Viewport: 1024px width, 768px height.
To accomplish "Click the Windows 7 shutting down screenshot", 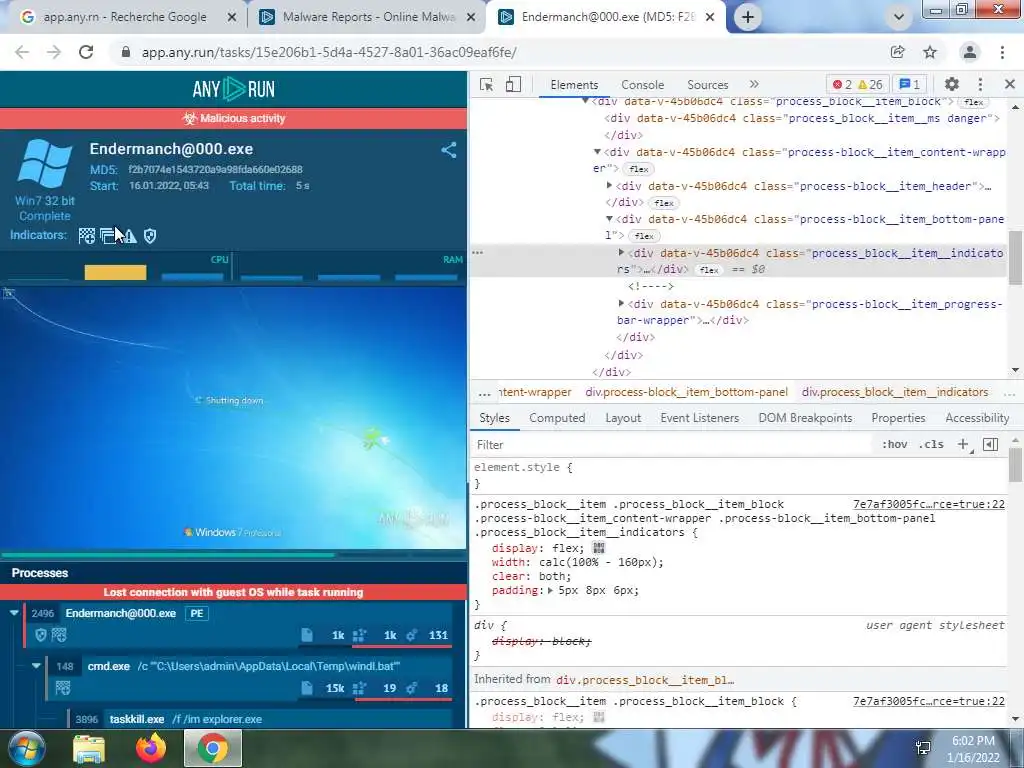I will click(x=233, y=417).
